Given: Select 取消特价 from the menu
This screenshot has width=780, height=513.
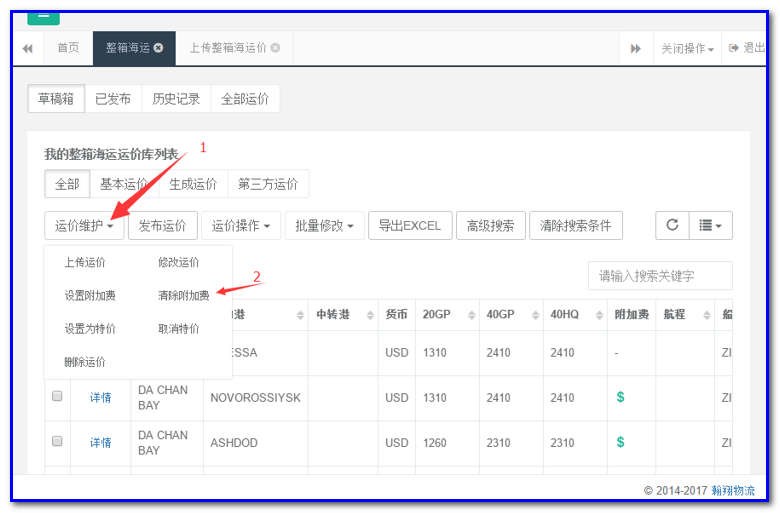Looking at the screenshot, I should pyautogui.click(x=179, y=329).
